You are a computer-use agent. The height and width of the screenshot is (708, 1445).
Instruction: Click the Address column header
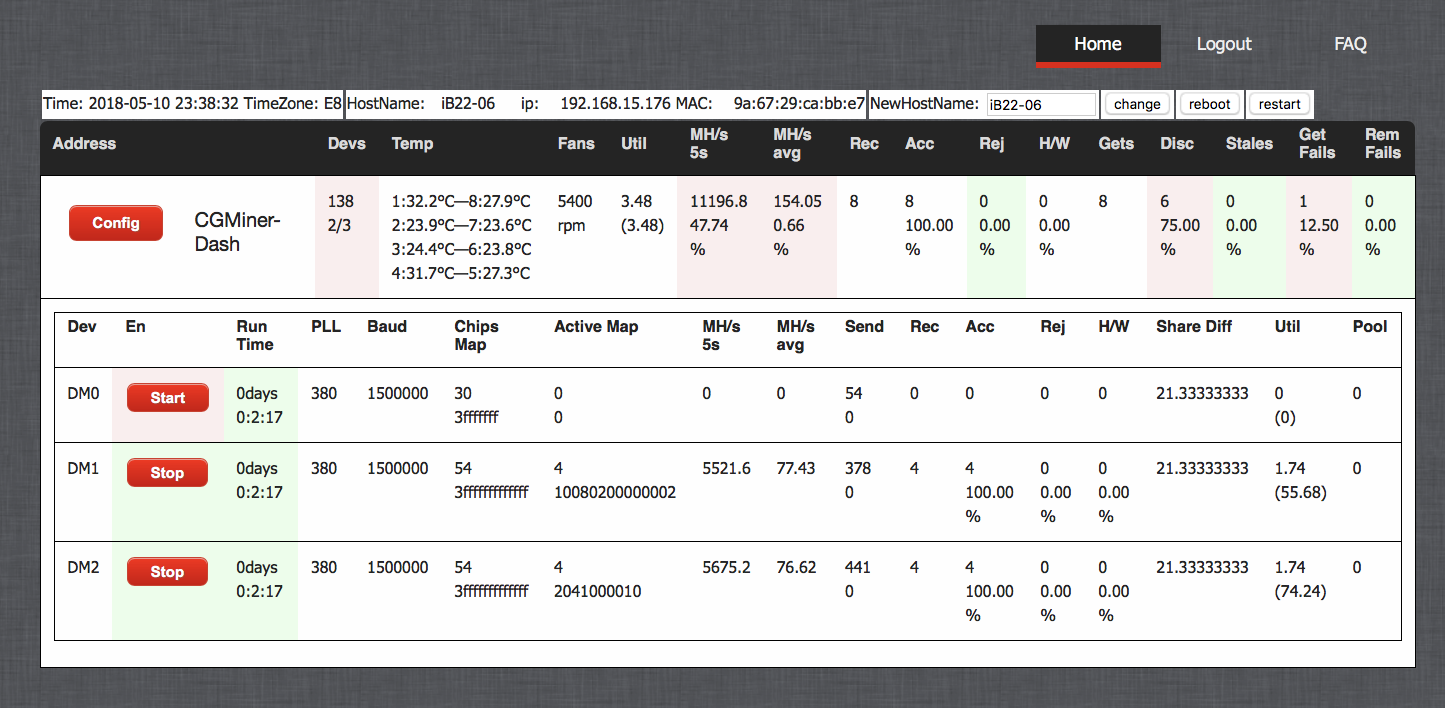(84, 143)
